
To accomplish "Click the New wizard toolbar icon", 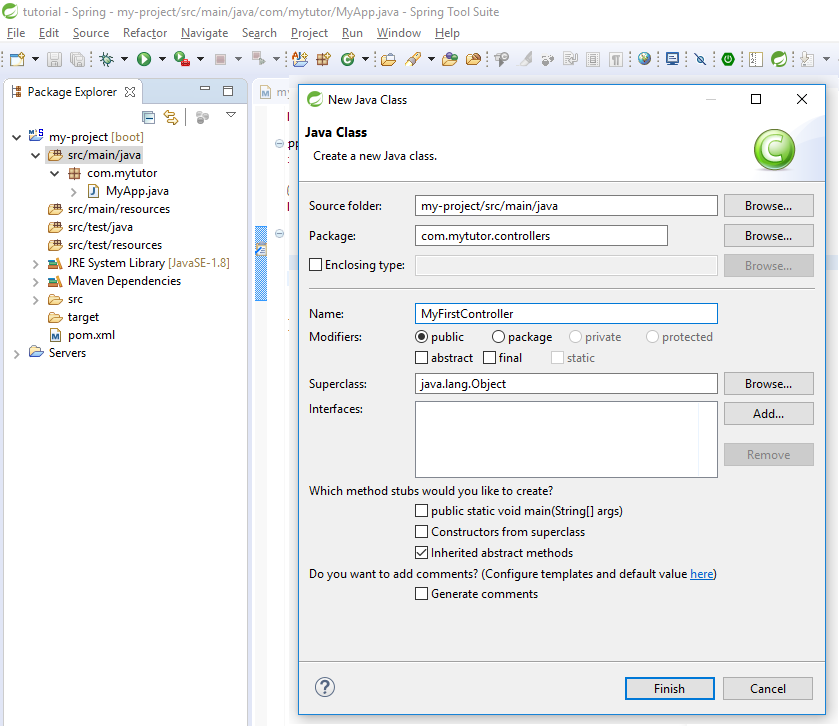I will 18,59.
